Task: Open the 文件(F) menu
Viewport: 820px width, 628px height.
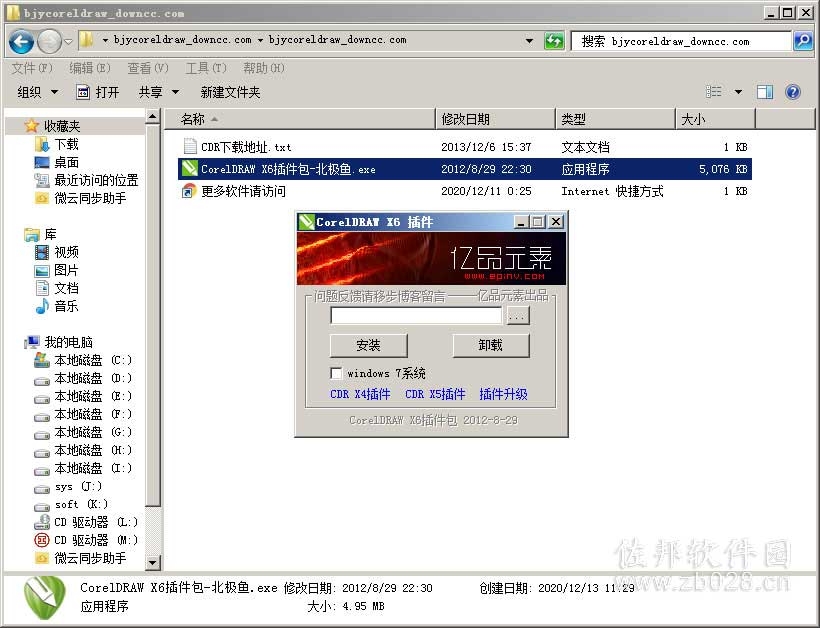Action: (32, 68)
